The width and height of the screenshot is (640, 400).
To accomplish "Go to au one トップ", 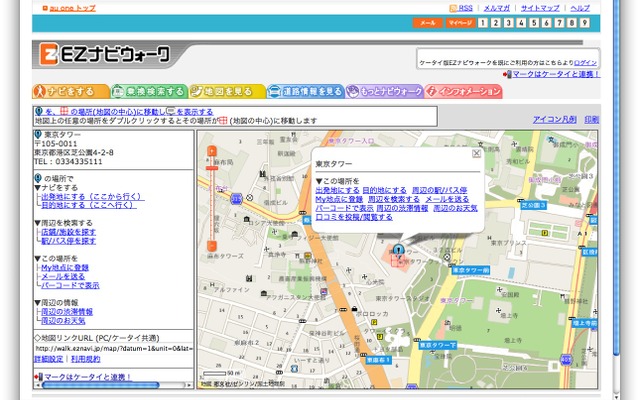I will pos(72,8).
